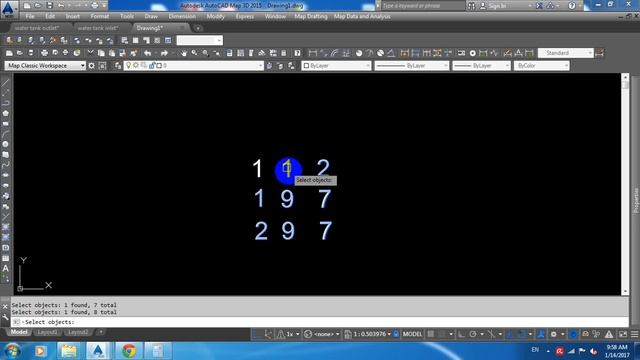Click the Linear dimension icon
The height and width of the screenshot is (360, 640).
coord(313,53)
